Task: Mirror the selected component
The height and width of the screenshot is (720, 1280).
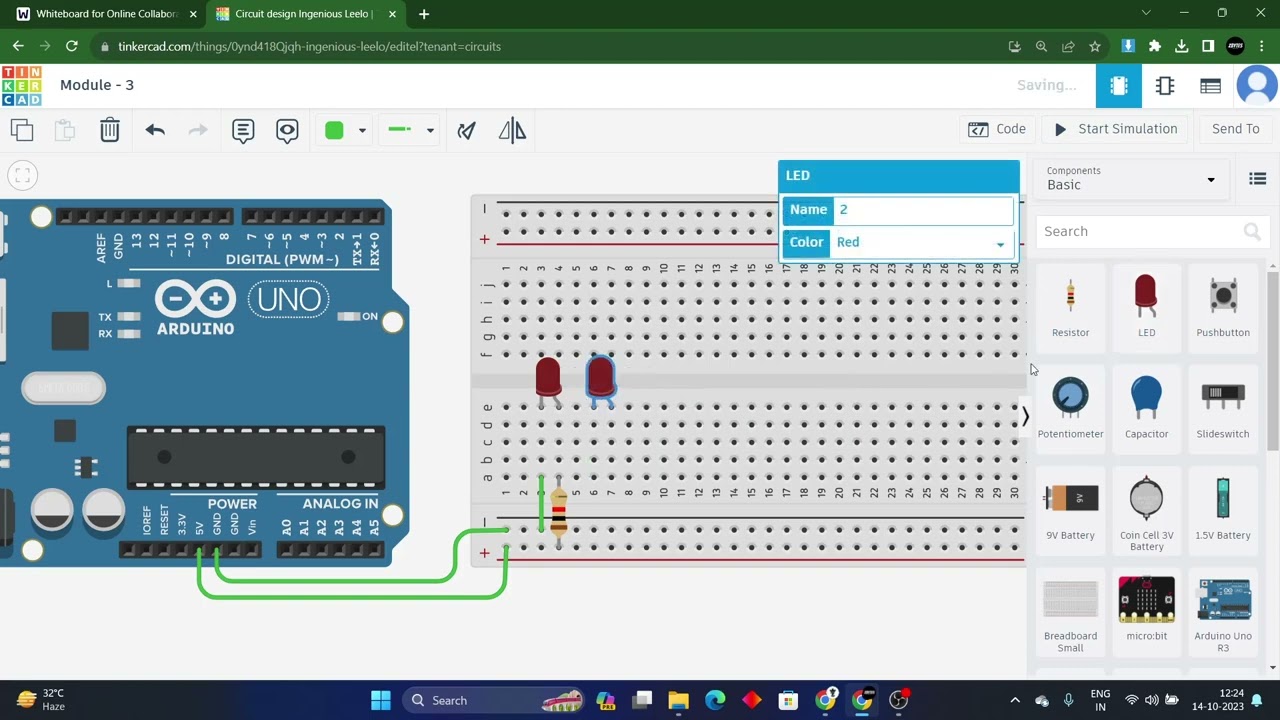Action: point(512,130)
